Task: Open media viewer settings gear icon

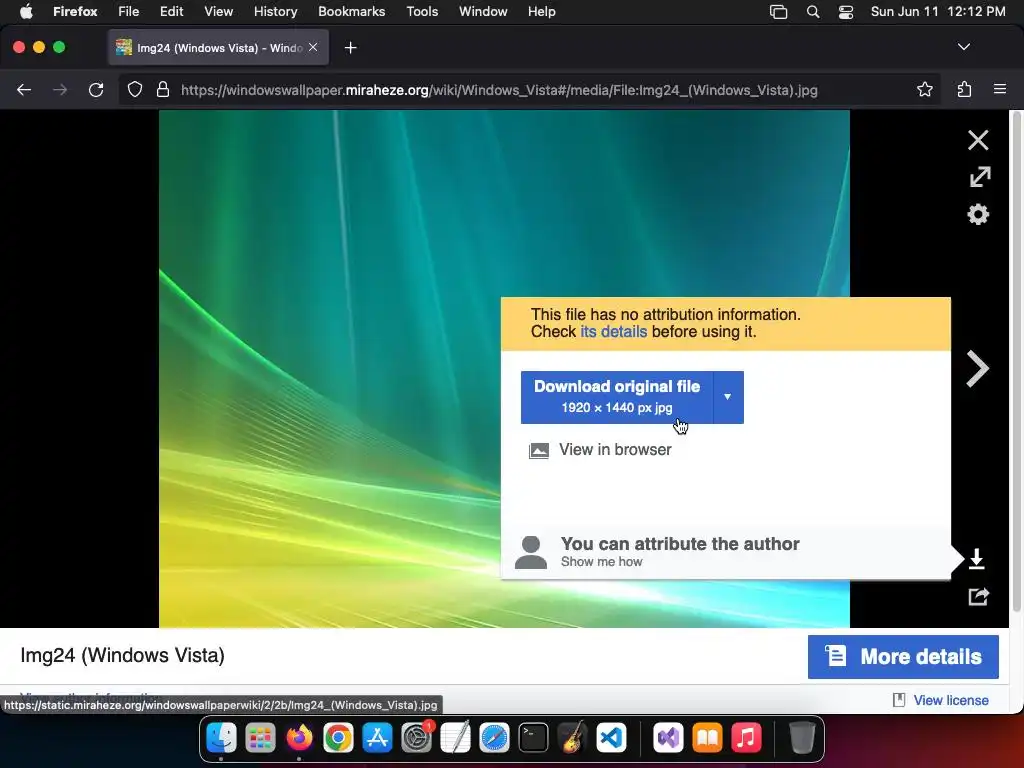Action: tap(978, 214)
